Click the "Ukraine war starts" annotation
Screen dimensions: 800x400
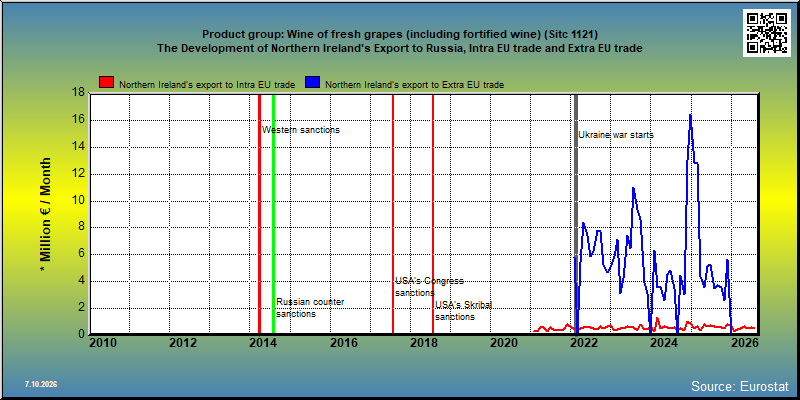pyautogui.click(x=616, y=135)
